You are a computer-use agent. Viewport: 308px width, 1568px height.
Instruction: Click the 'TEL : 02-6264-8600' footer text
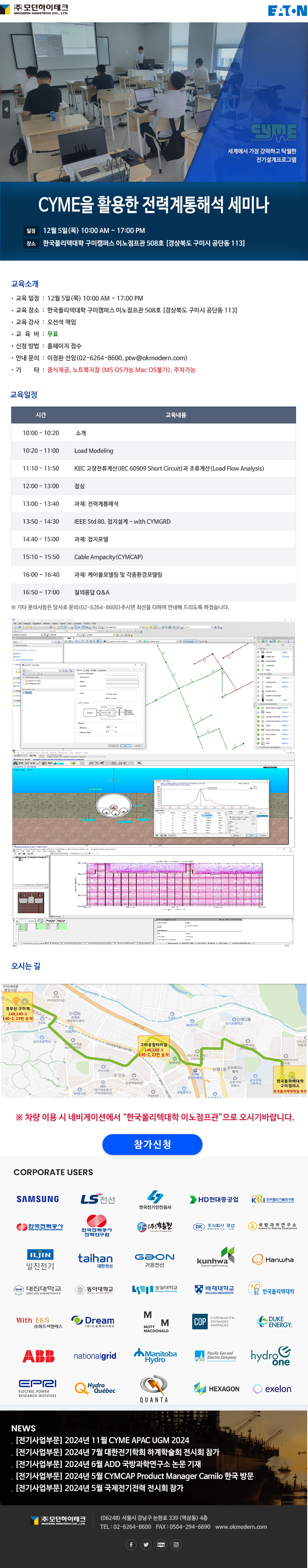[126, 1526]
